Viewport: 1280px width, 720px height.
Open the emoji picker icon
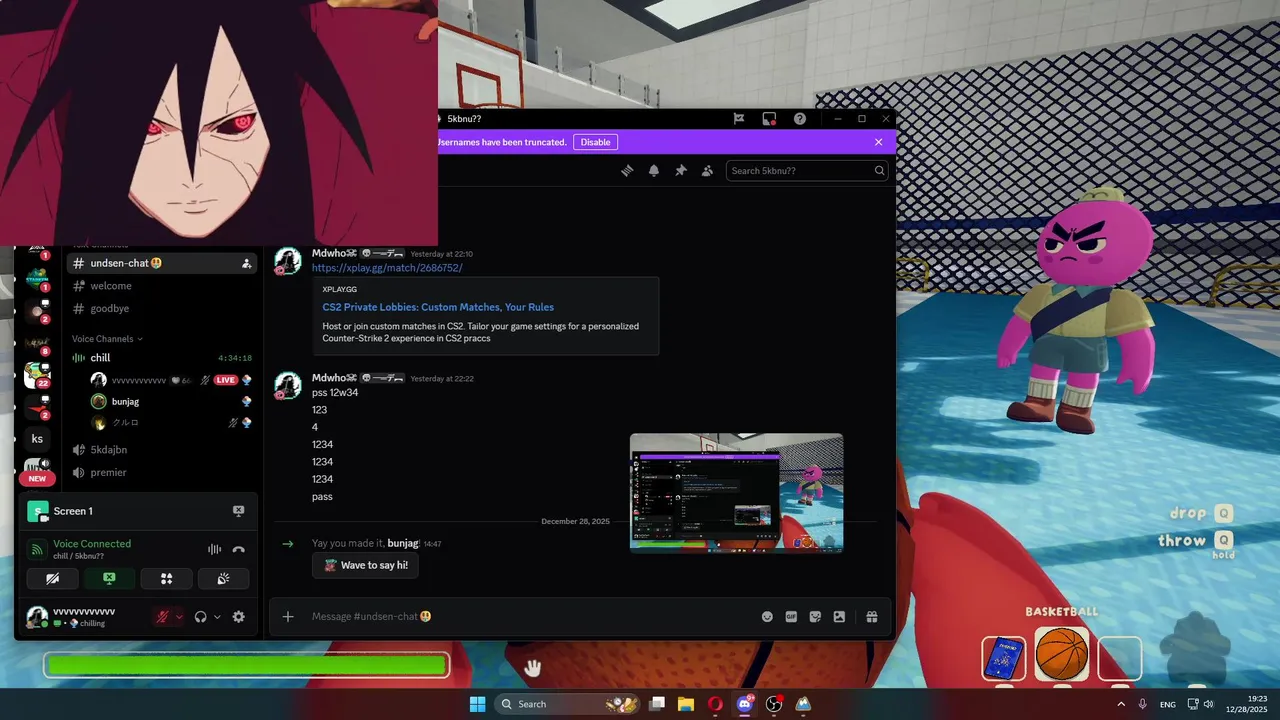tap(767, 617)
